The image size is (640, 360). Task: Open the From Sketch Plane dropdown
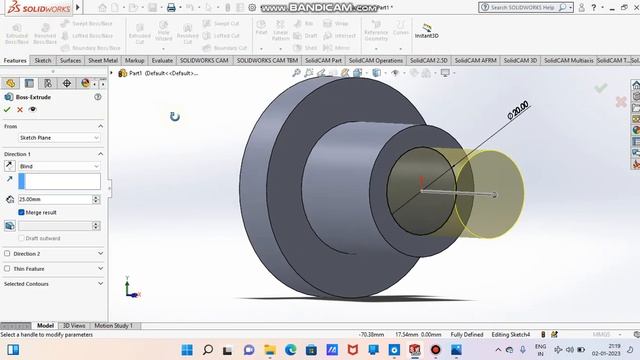coord(59,138)
